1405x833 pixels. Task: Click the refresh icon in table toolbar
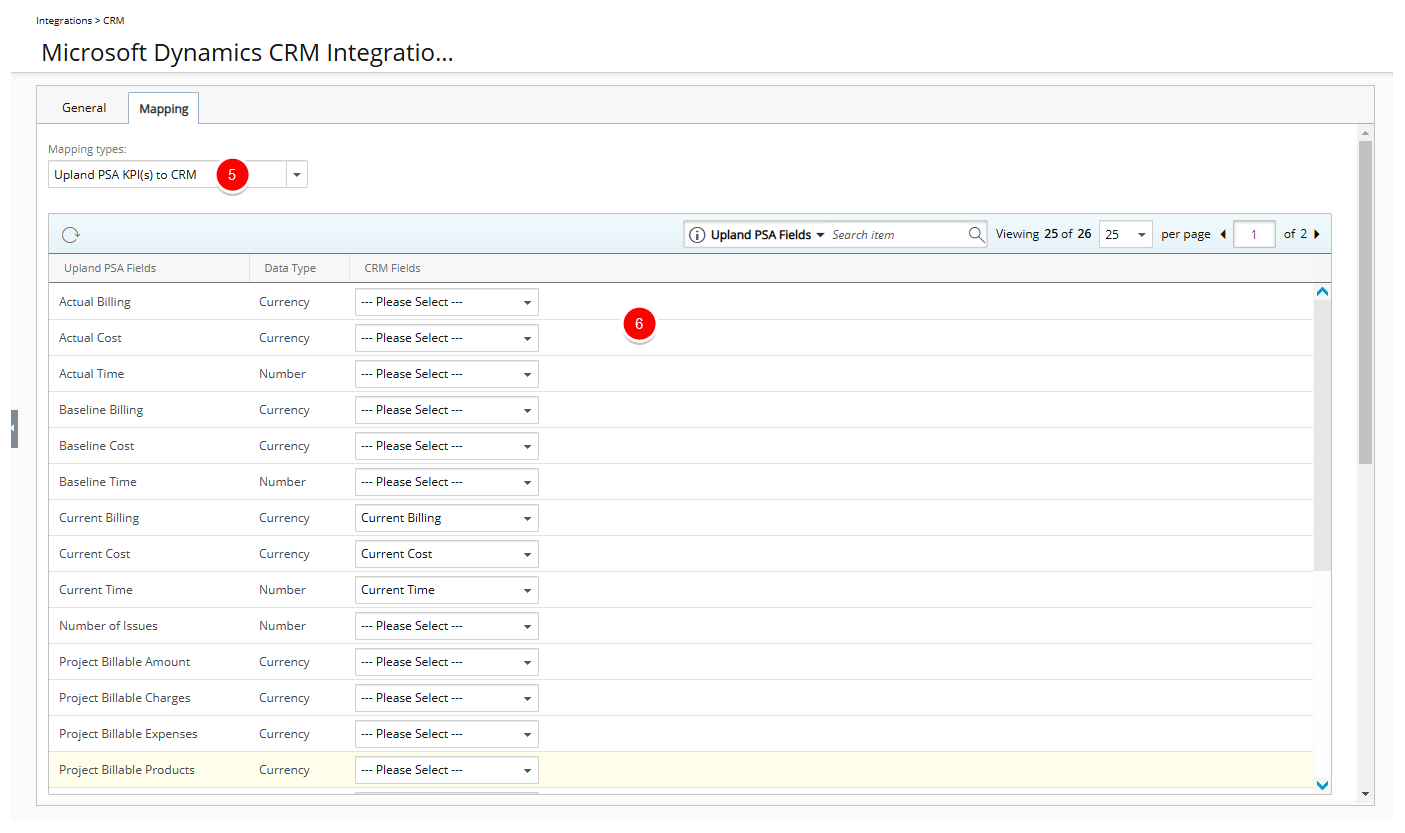(x=70, y=235)
